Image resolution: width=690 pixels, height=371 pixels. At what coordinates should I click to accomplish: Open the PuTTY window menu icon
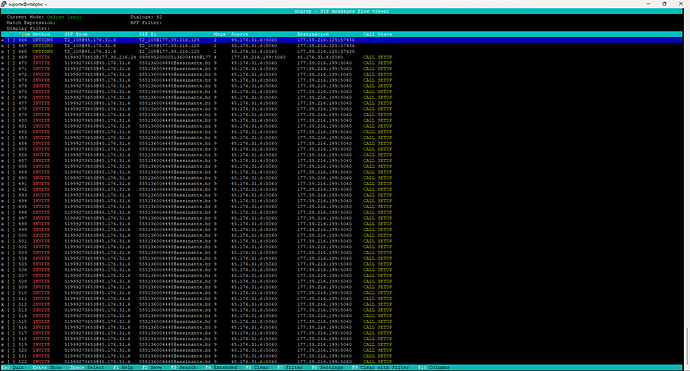pos(4,4)
